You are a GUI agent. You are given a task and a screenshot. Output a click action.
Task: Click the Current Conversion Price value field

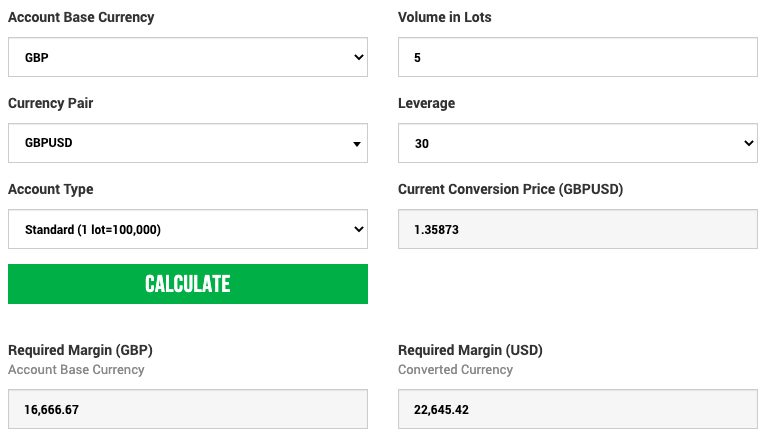577,229
